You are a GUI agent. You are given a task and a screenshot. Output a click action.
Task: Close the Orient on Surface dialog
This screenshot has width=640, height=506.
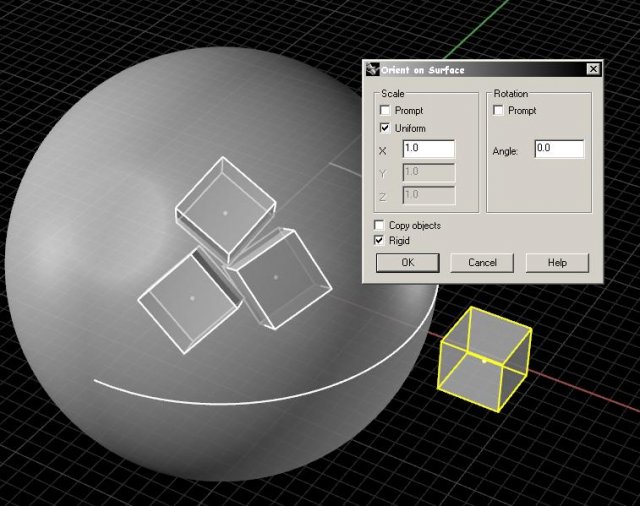coord(593,69)
